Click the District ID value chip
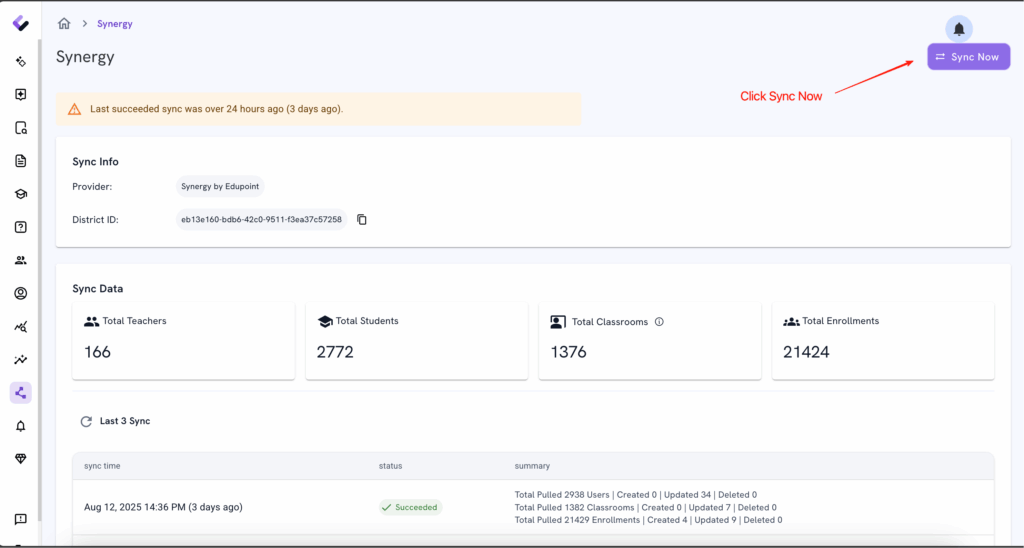This screenshot has height=548, width=1024. 261,219
